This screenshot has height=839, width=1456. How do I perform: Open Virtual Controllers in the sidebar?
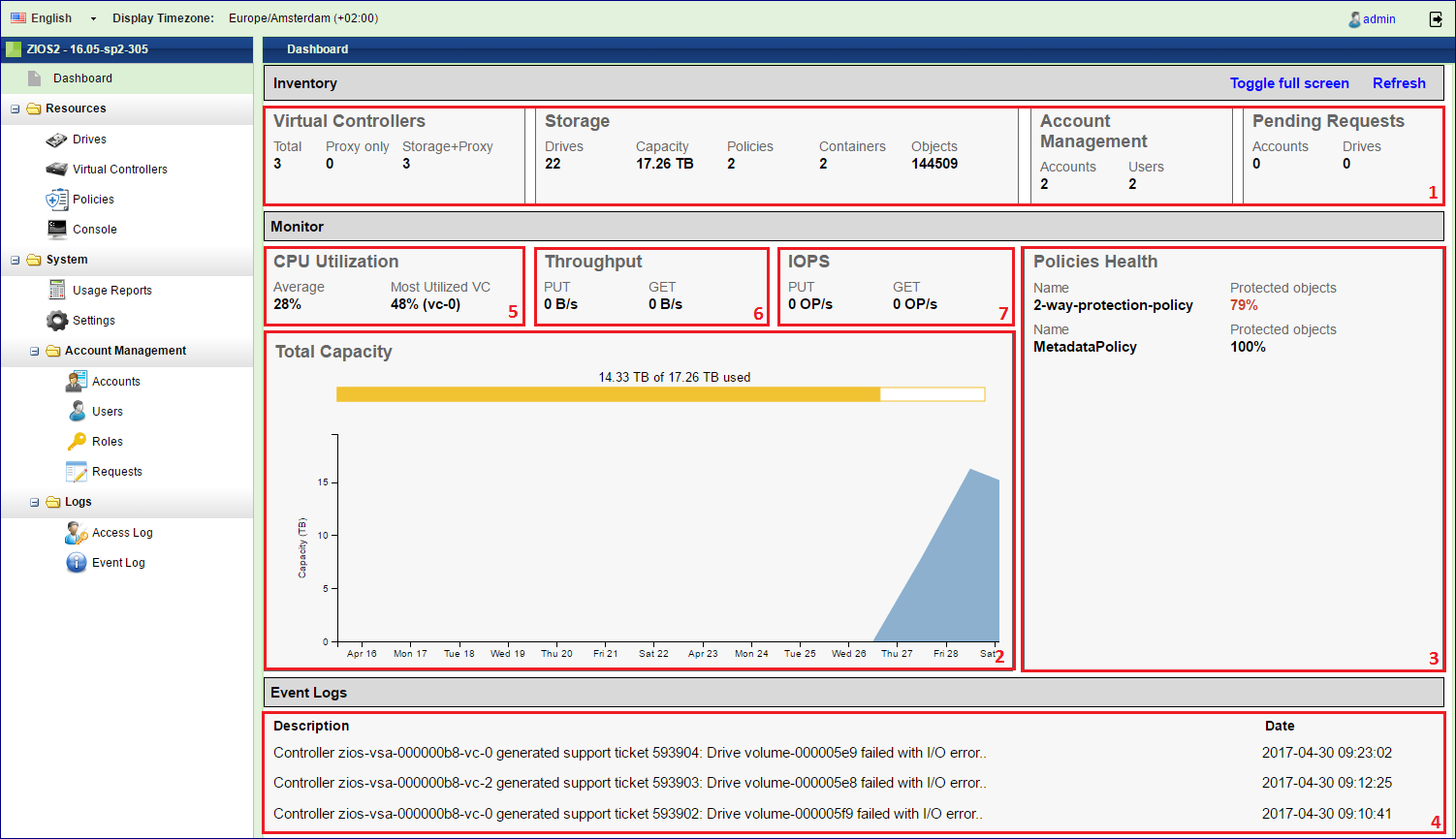120,170
